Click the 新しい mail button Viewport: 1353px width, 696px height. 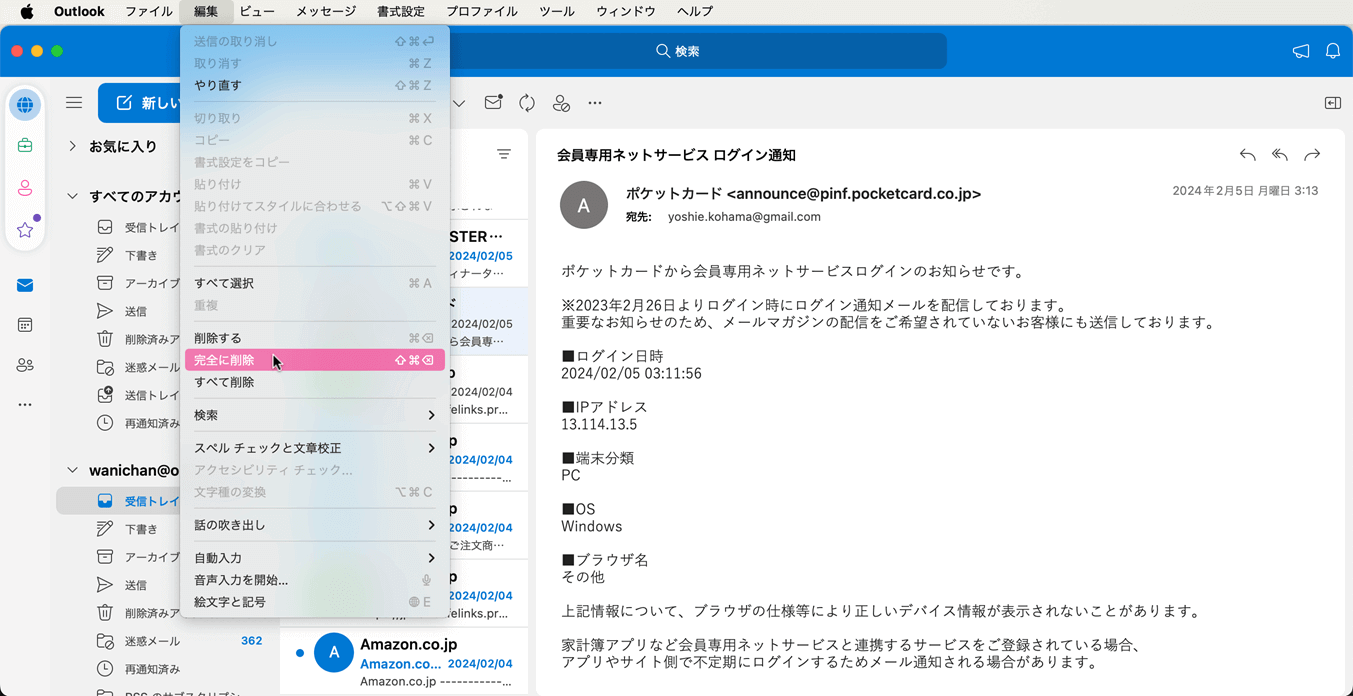pyautogui.click(x=140, y=103)
